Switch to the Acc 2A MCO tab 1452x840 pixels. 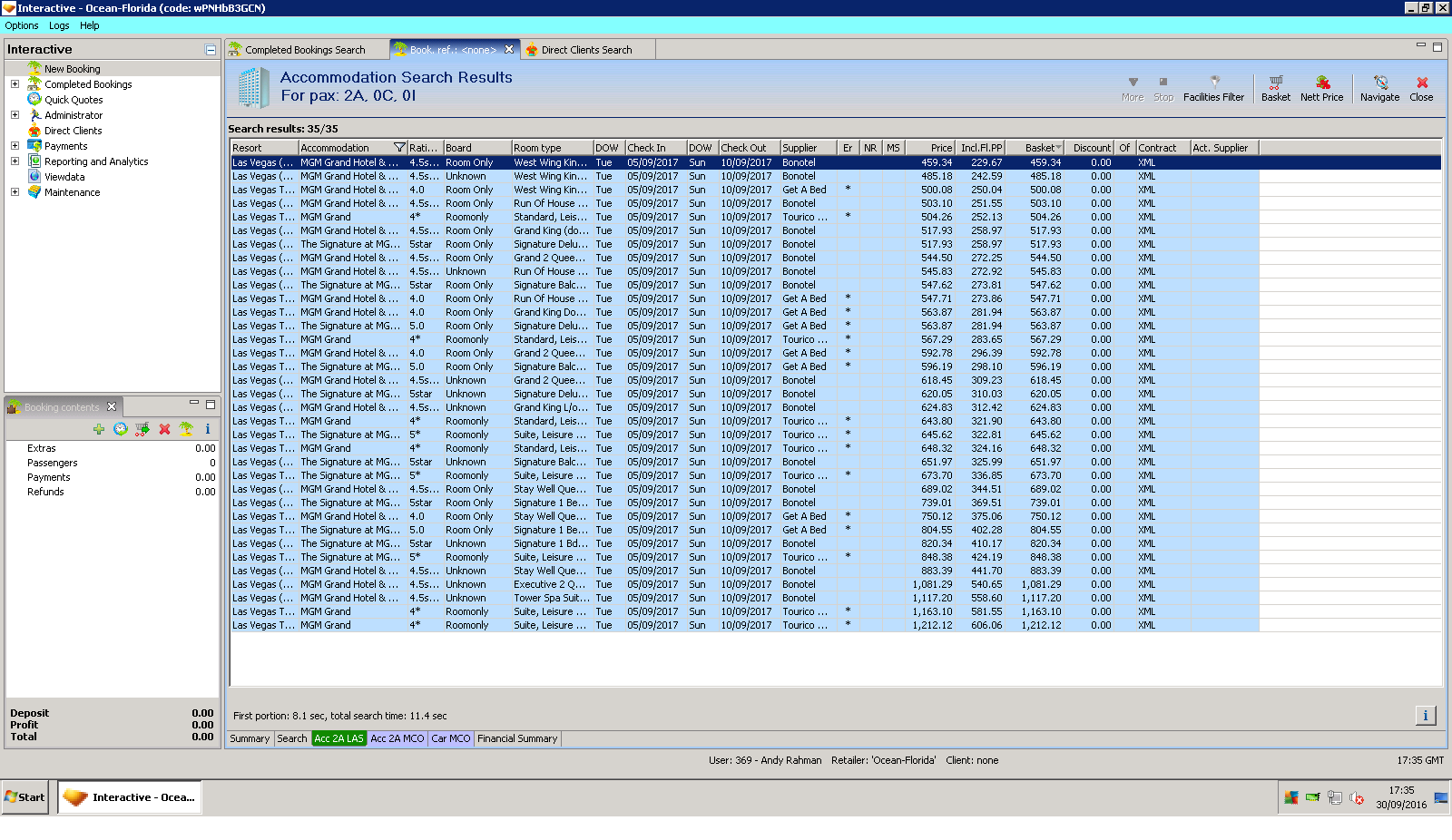(397, 738)
